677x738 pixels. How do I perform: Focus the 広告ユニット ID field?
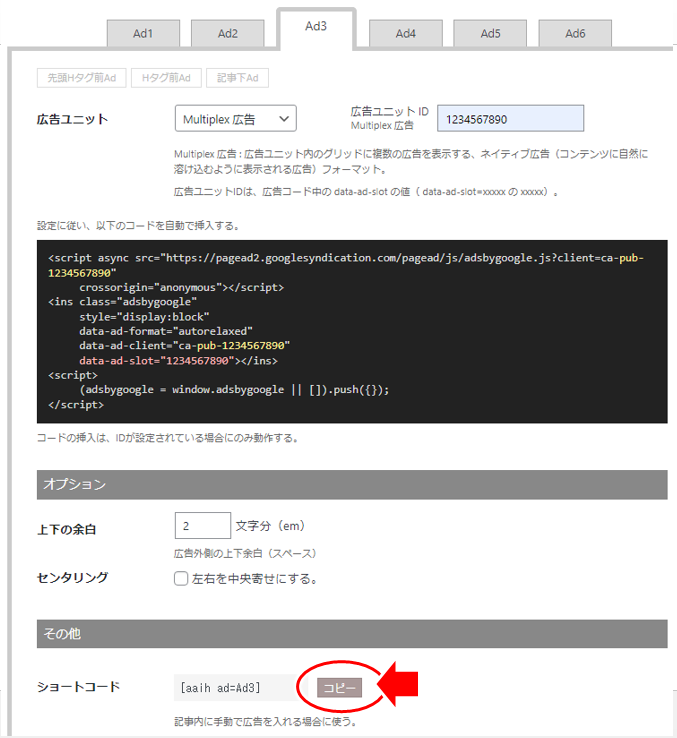(510, 119)
